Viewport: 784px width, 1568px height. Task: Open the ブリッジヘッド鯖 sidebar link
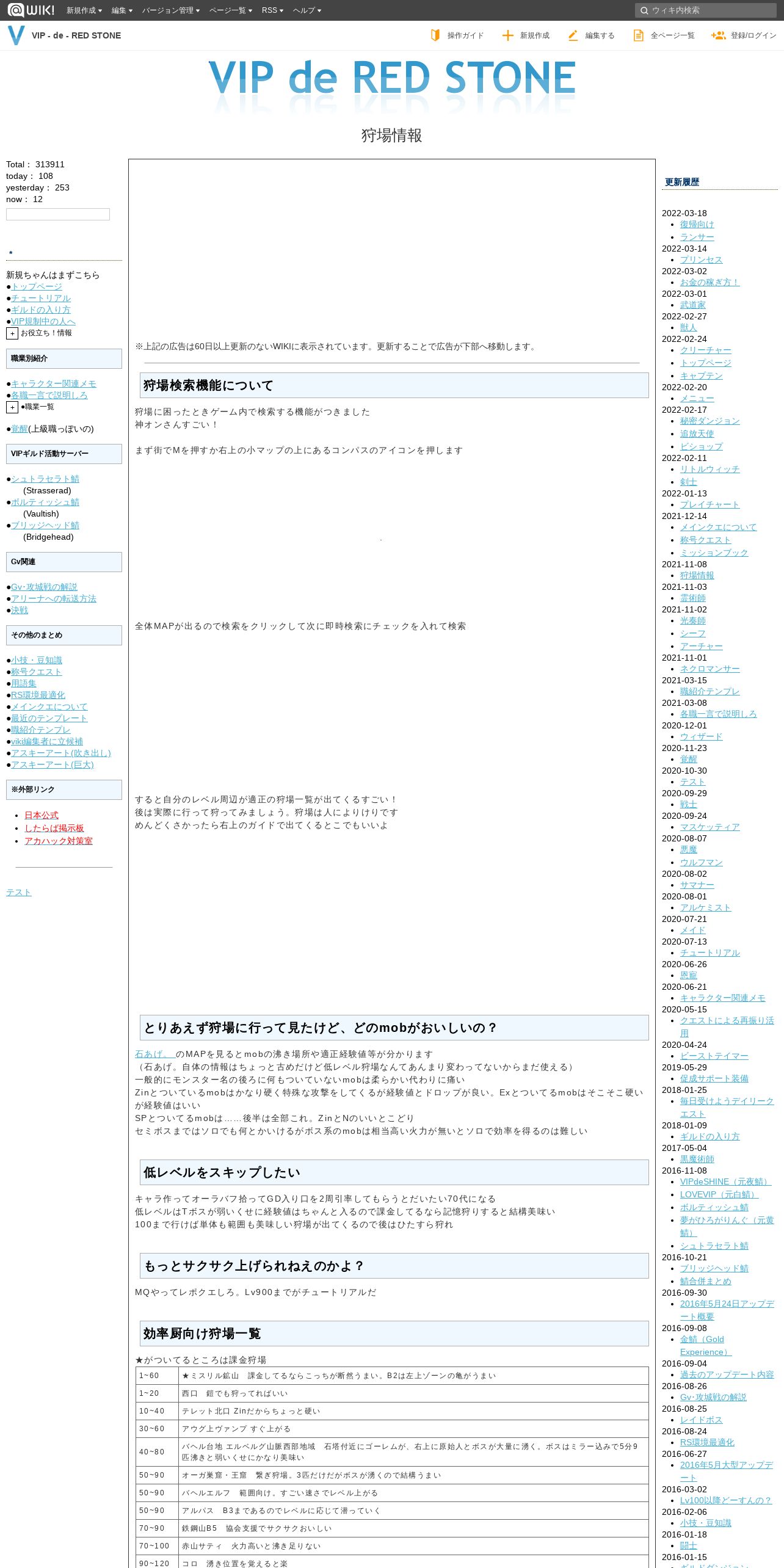pyautogui.click(x=45, y=525)
